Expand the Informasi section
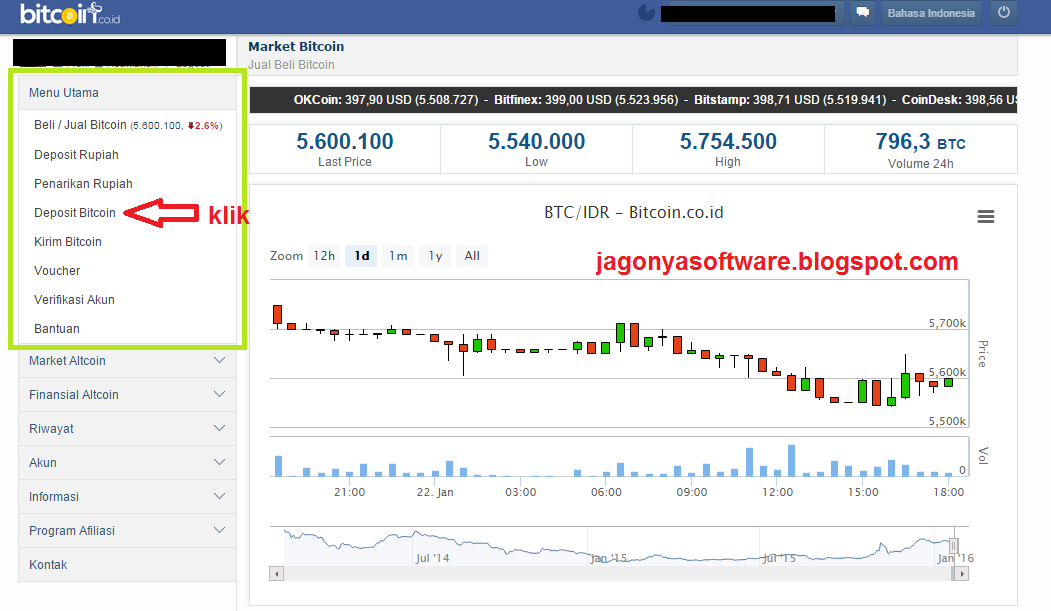Viewport: 1051px width, 611px height. tap(127, 496)
